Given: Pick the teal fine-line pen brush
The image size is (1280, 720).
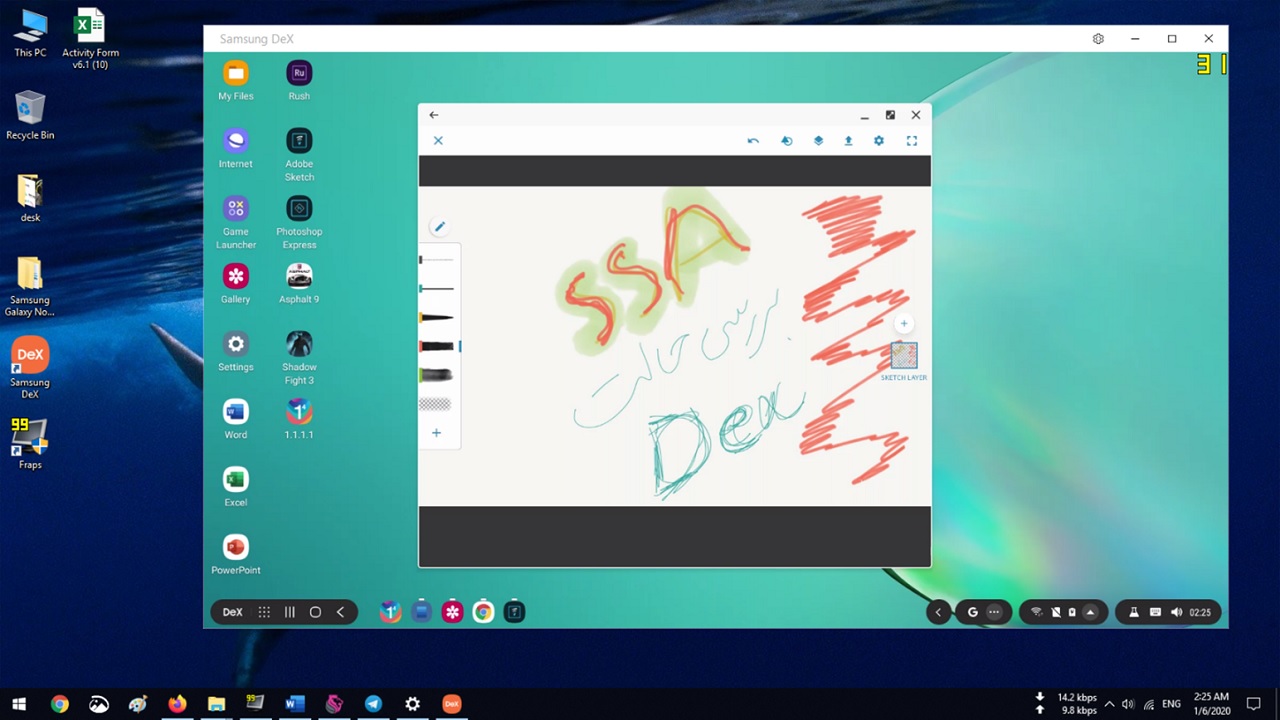Looking at the screenshot, I should [437, 288].
